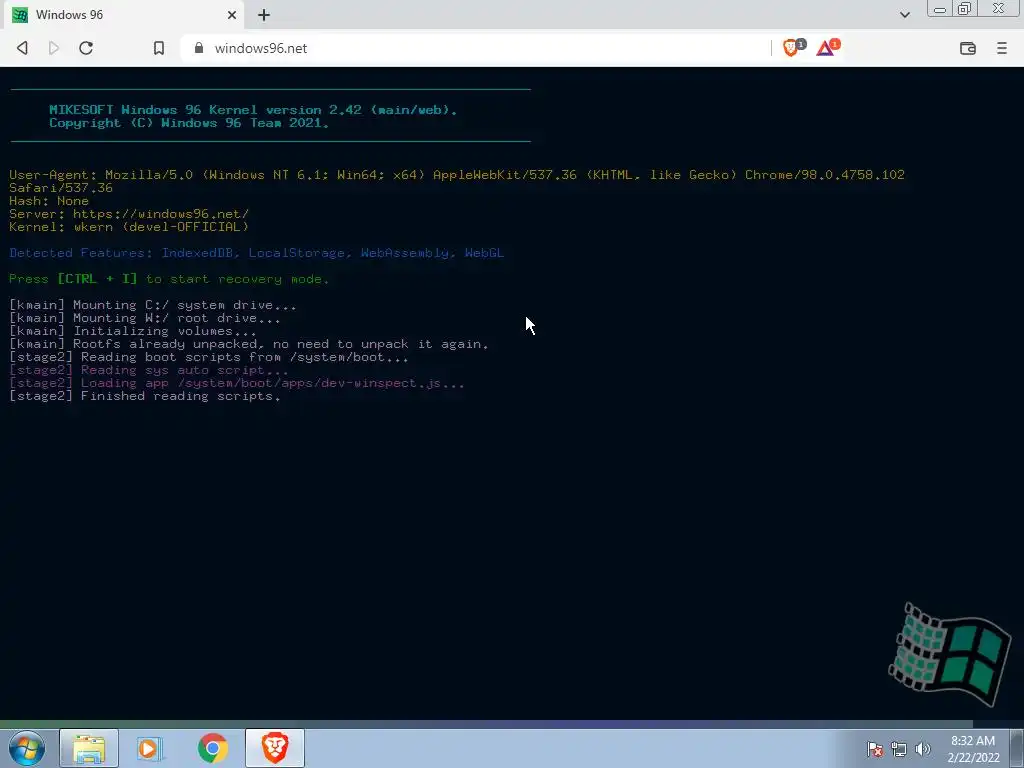Close the Windows 96 tab
The width and height of the screenshot is (1024, 768).
tap(232, 14)
